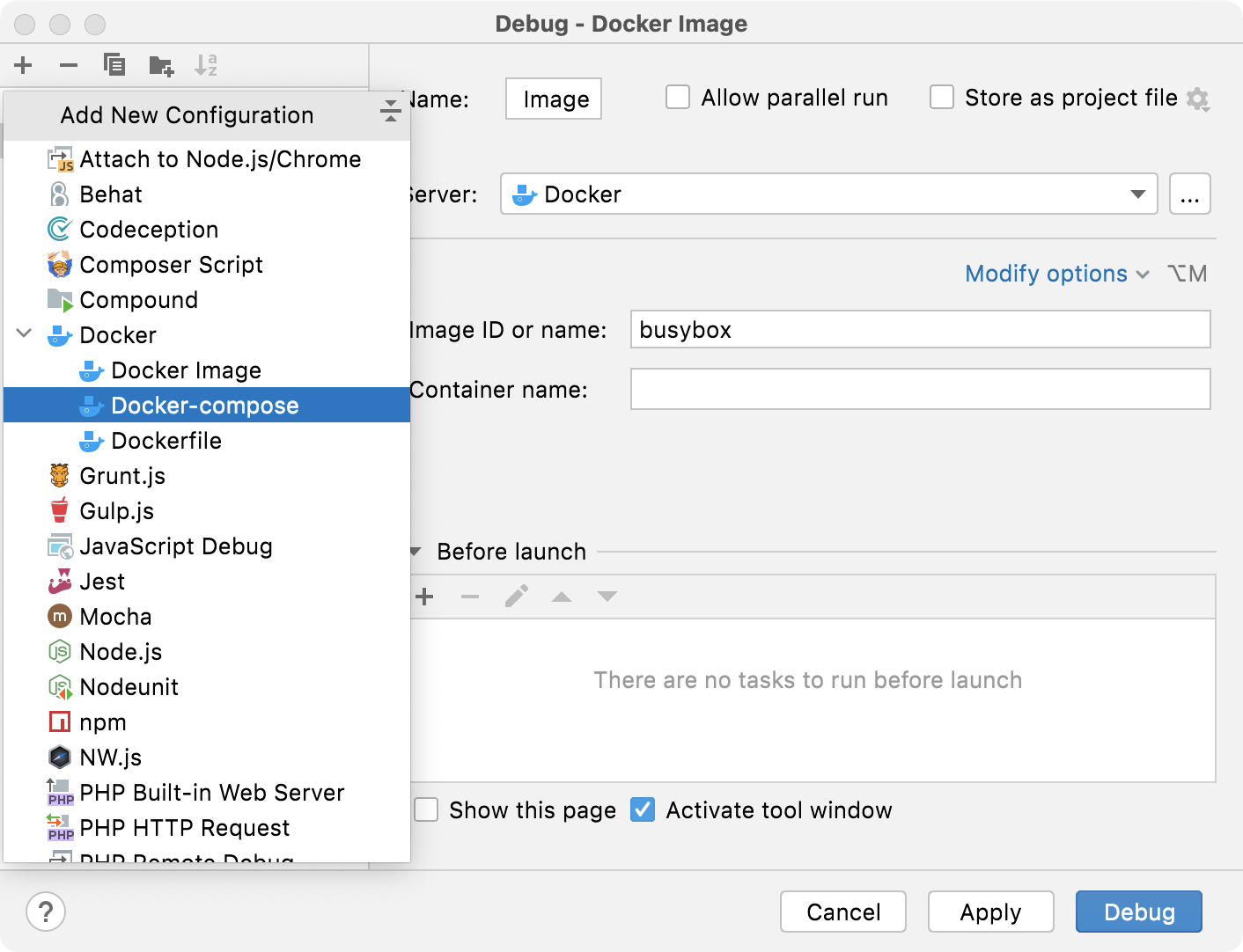Enable Allow parallel run checkbox

tap(678, 97)
